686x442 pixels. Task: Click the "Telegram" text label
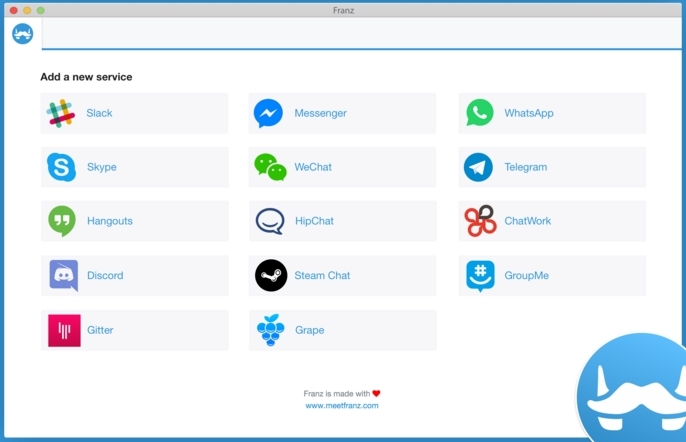(525, 167)
